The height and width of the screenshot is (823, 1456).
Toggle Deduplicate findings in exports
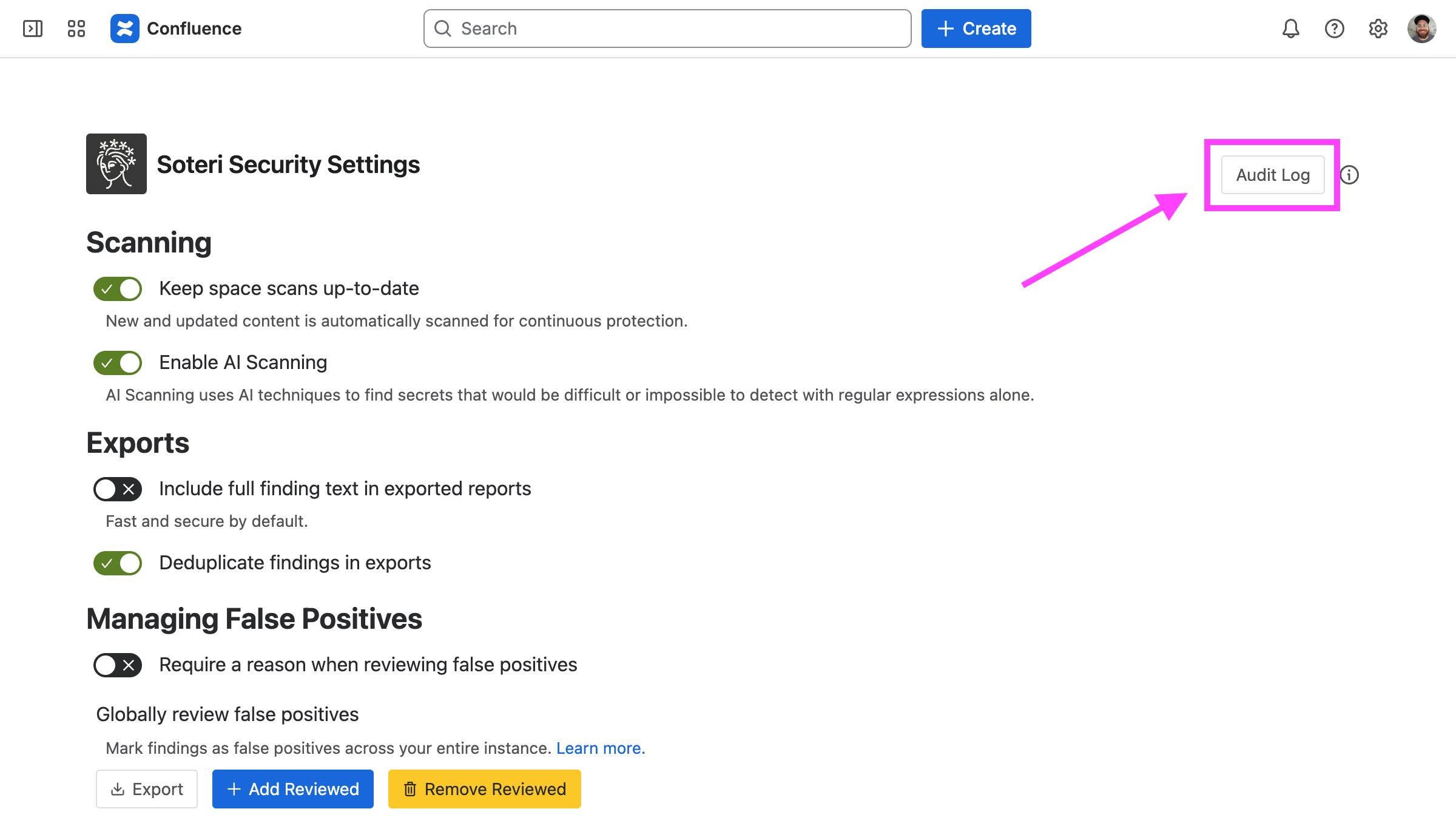[118, 563]
